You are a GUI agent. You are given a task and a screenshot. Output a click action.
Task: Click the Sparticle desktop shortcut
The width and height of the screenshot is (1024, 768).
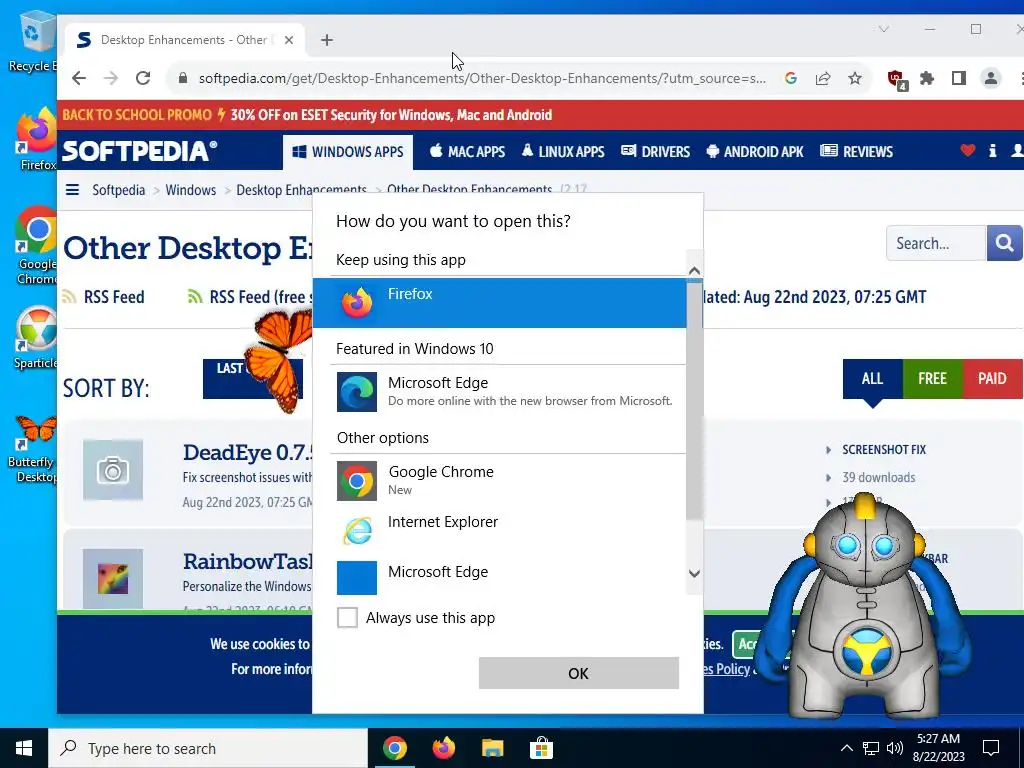(x=36, y=338)
